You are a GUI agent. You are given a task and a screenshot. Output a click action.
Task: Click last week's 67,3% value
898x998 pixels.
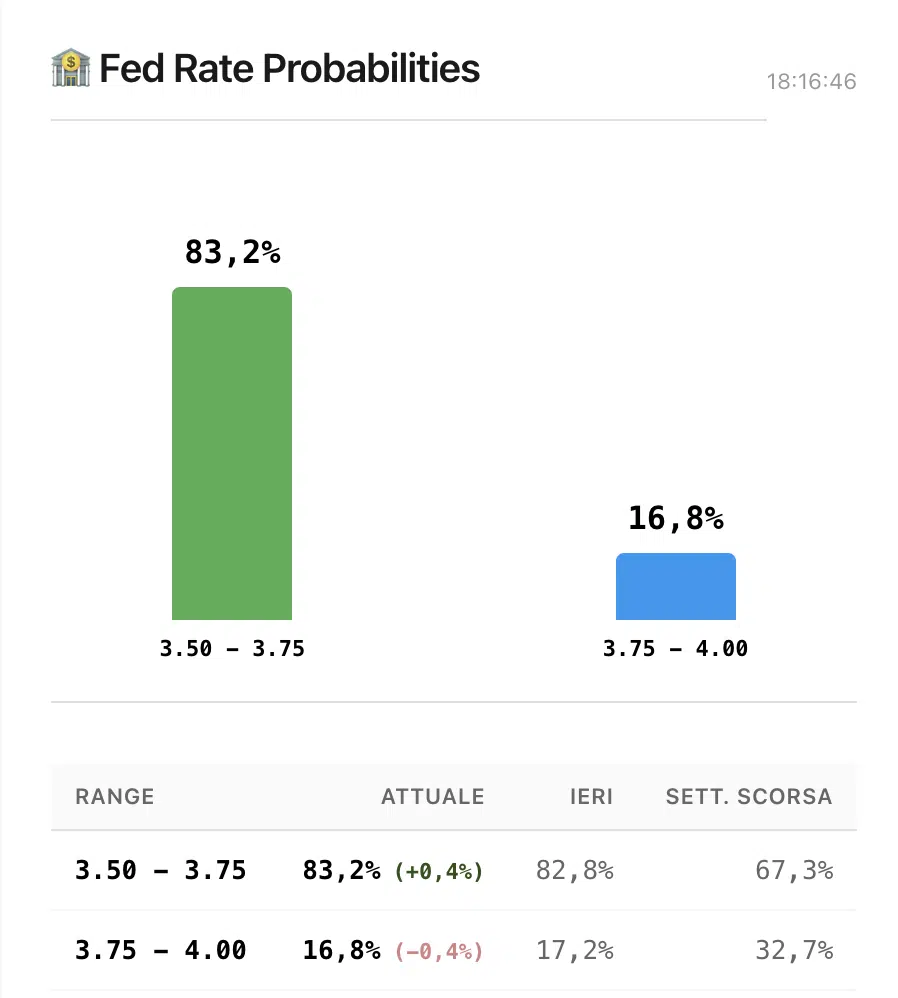coord(794,871)
